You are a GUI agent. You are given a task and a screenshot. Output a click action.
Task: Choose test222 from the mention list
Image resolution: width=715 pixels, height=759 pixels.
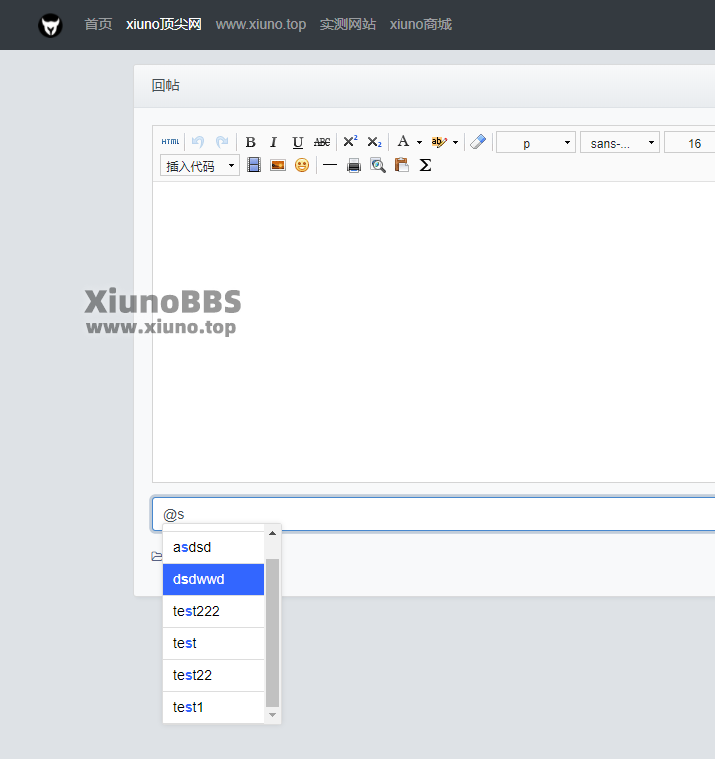[x=213, y=611]
